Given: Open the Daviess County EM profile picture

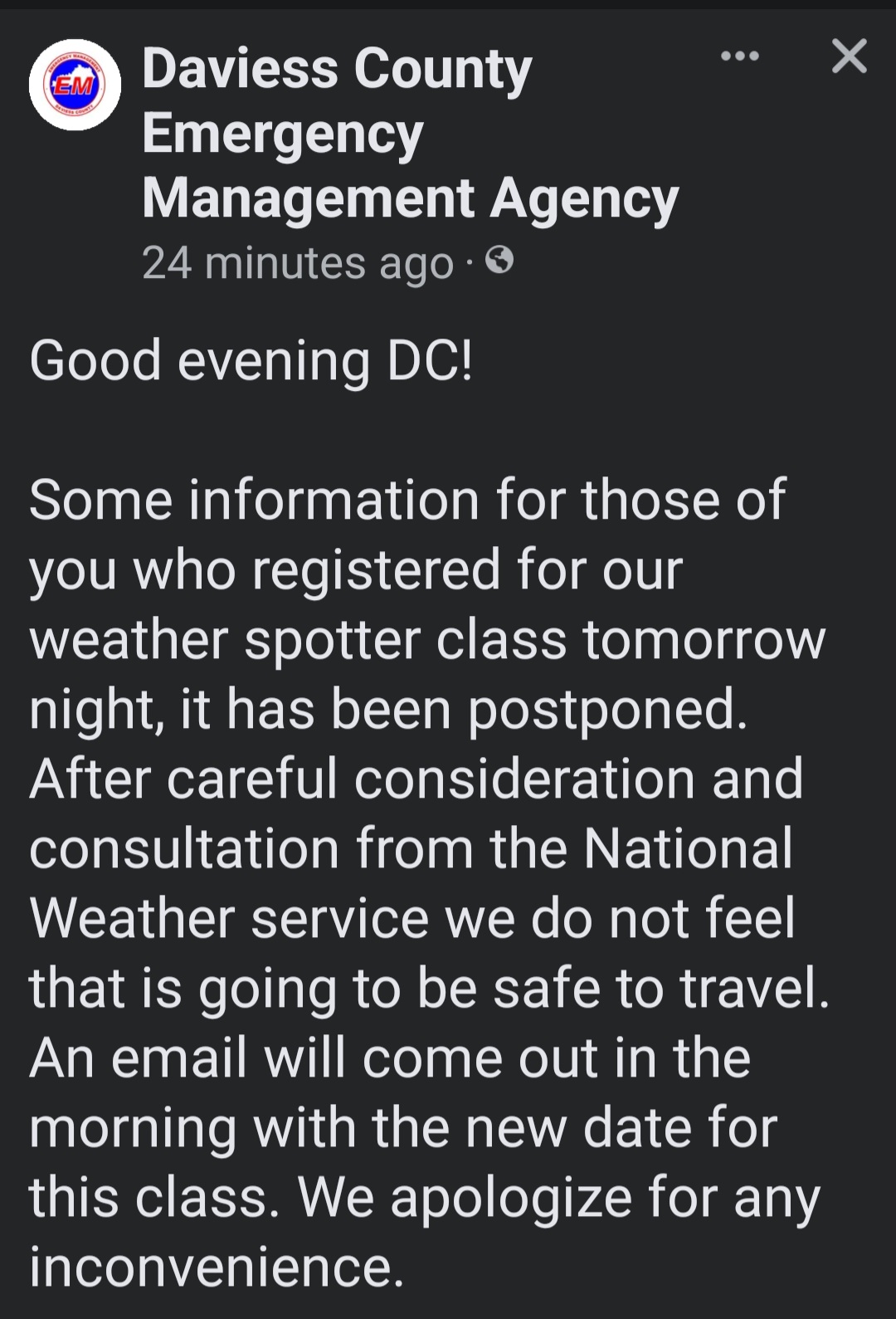Looking at the screenshot, I should 75,85.
